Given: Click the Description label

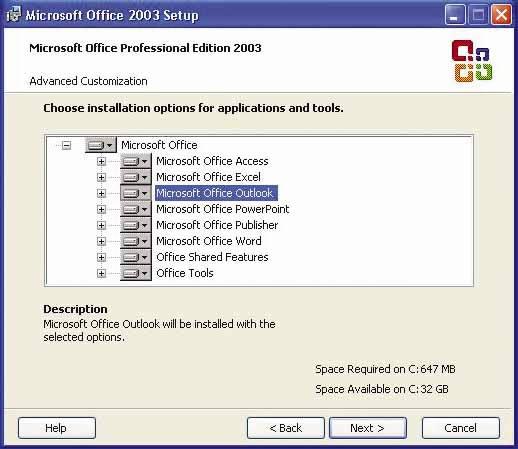Looking at the screenshot, I should coord(75,309).
